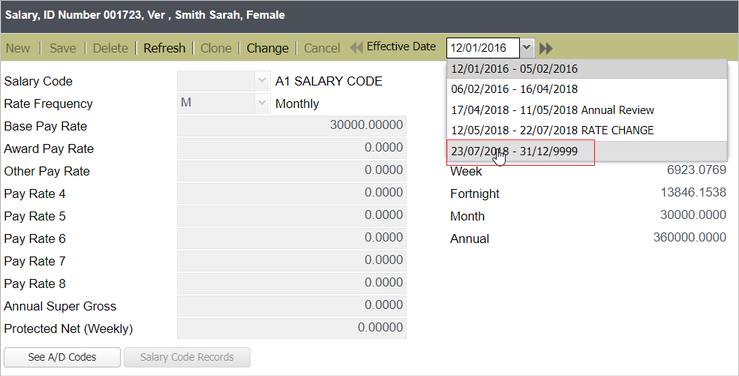Choose 17/04/2018 - 11/05/2018 Annual Review entry
This screenshot has height=376, width=739.
[587, 110]
